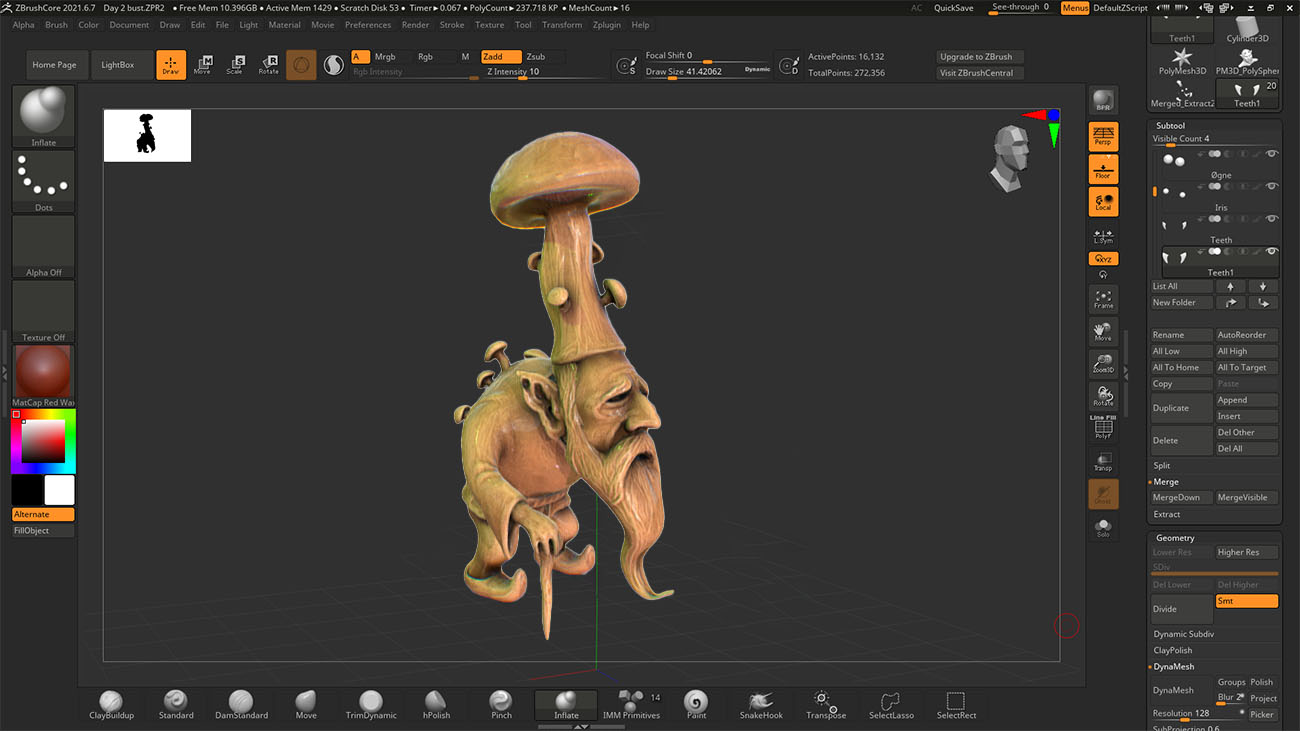The image size is (1300, 732).
Task: Toggle the Floor grid display
Action: (1103, 169)
